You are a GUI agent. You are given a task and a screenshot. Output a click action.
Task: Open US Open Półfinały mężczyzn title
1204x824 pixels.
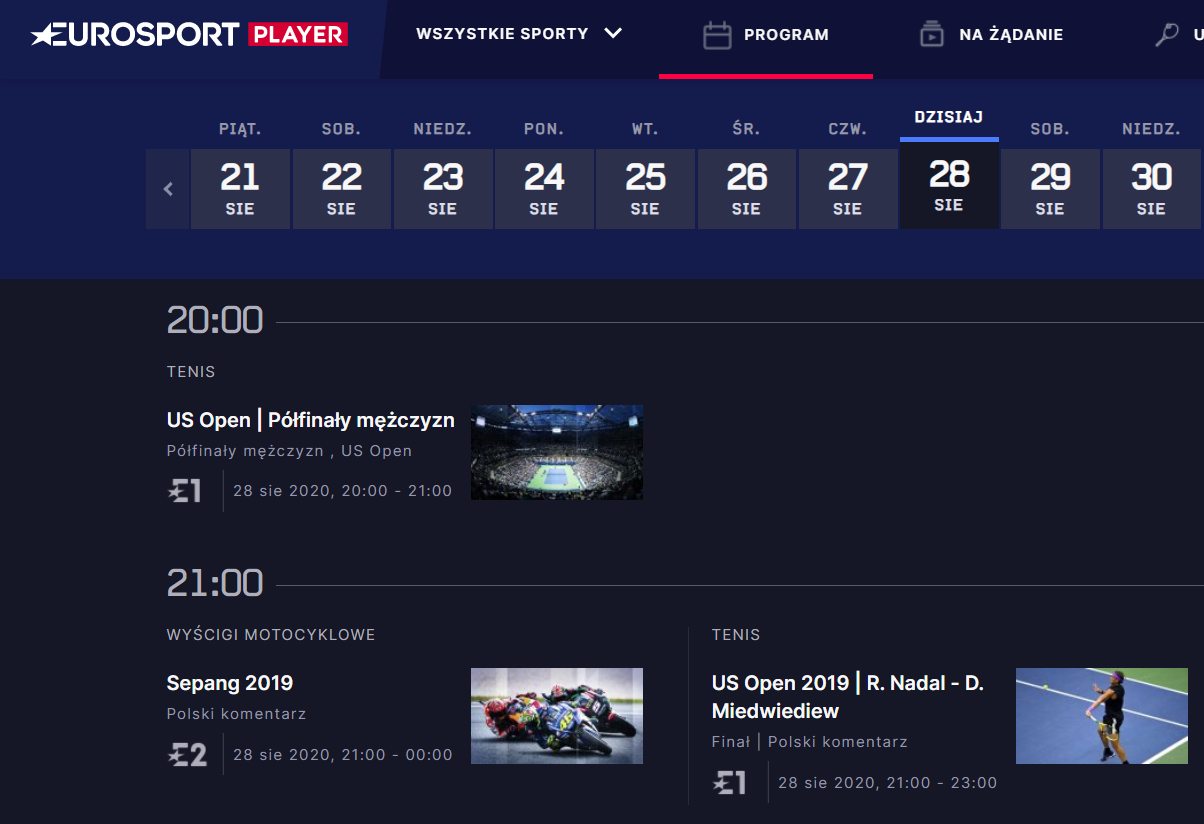(310, 420)
